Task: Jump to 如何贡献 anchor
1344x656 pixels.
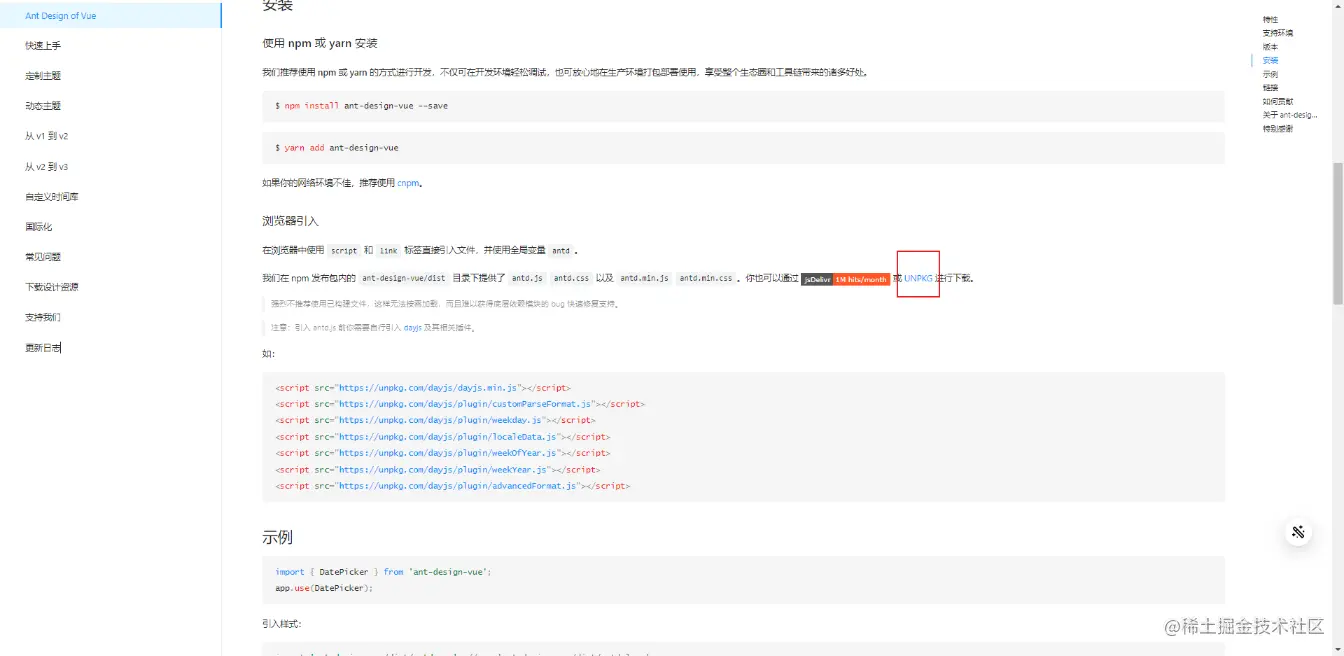Action: point(1277,101)
